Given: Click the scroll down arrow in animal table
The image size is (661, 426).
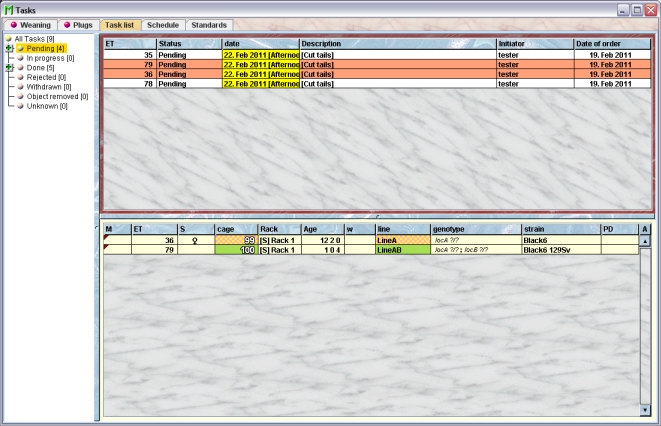Looking at the screenshot, I should pyautogui.click(x=645, y=409).
